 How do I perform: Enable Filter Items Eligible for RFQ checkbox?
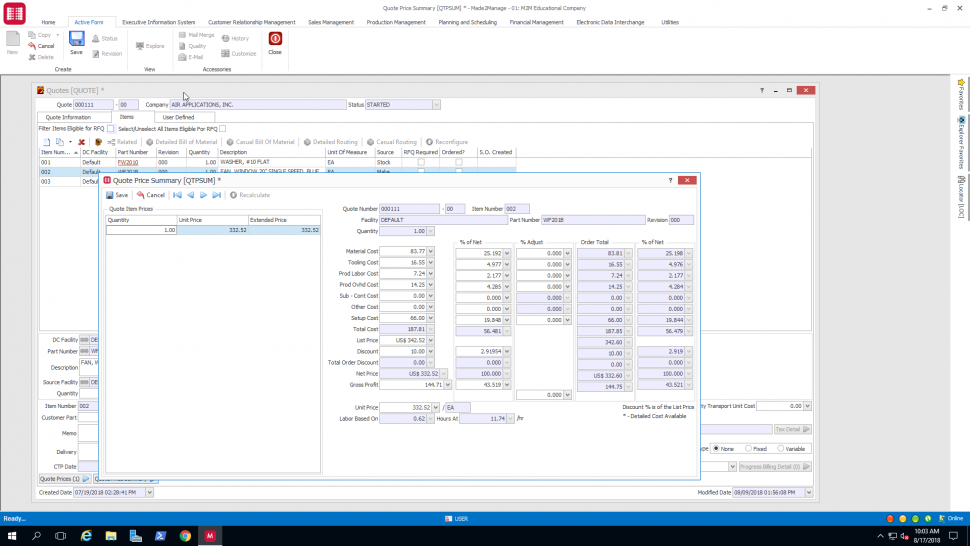pos(110,129)
